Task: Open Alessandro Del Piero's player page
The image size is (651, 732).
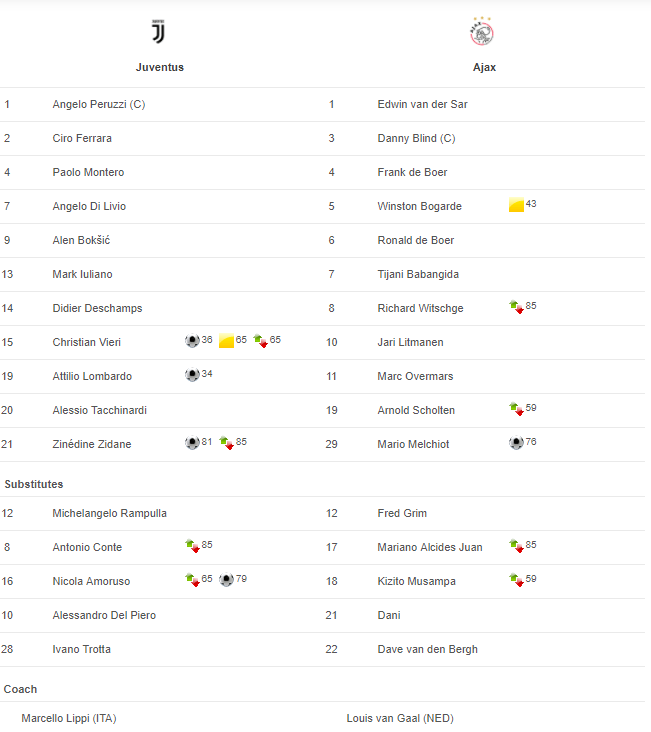Action: [104, 615]
